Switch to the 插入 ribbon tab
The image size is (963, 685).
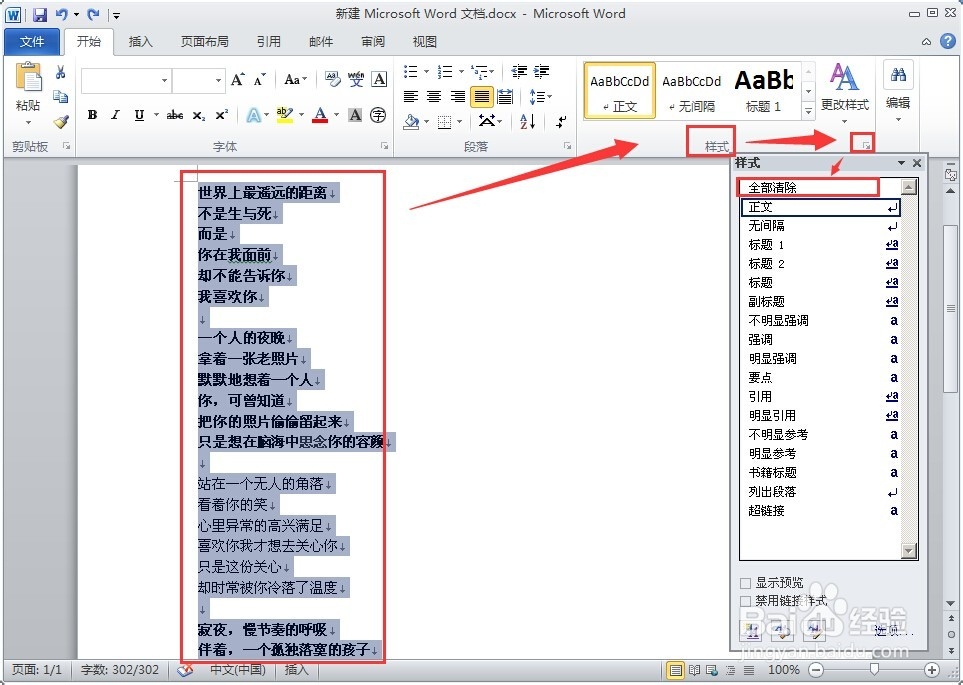[x=138, y=42]
